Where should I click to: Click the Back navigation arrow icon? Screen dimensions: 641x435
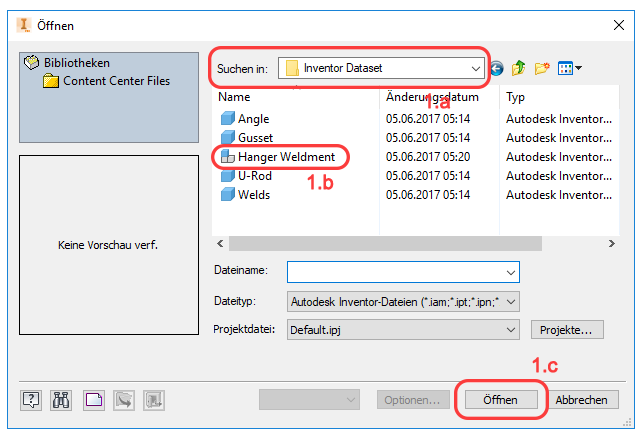[x=497, y=68]
